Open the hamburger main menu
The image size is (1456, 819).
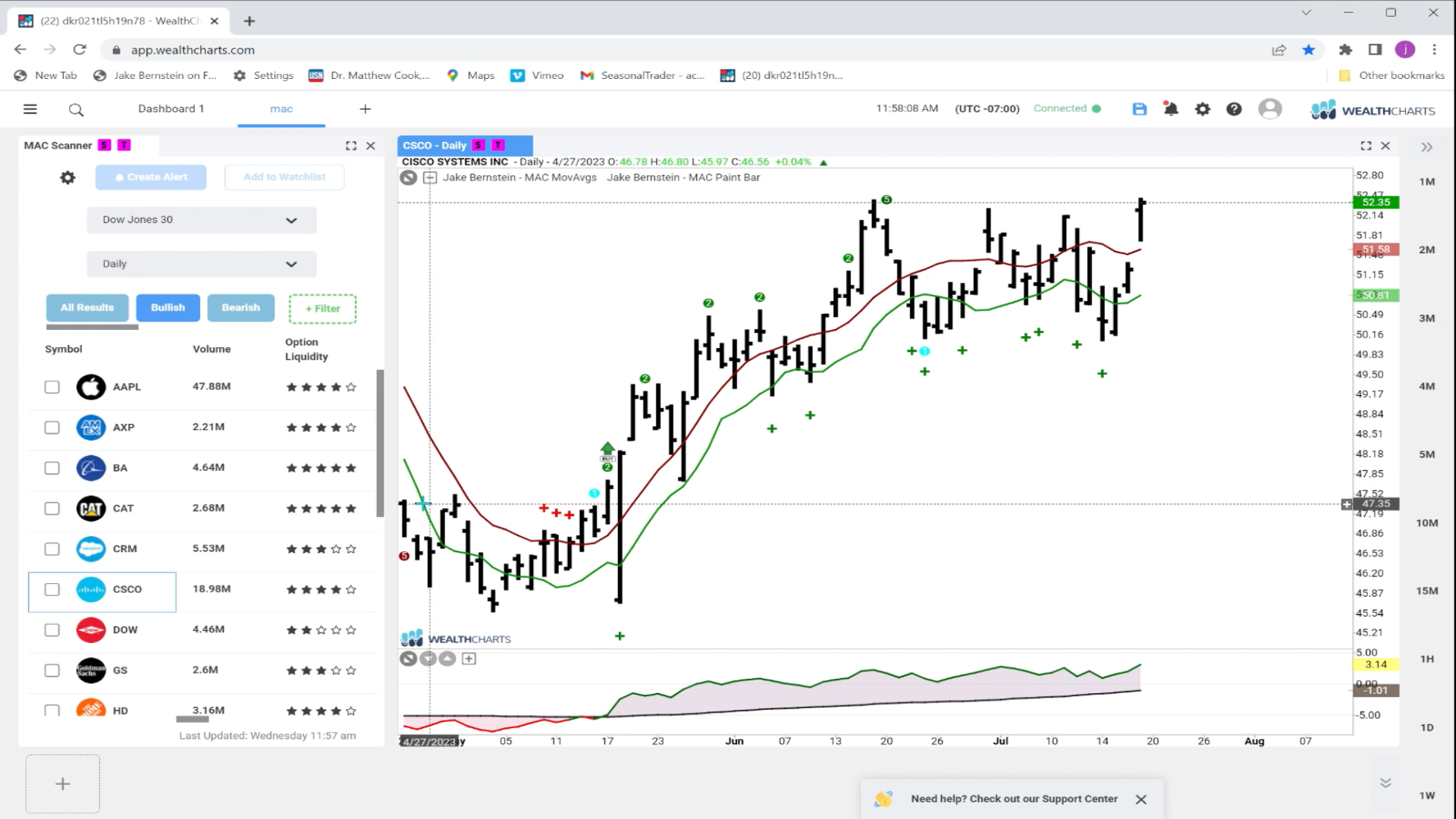coord(30,109)
